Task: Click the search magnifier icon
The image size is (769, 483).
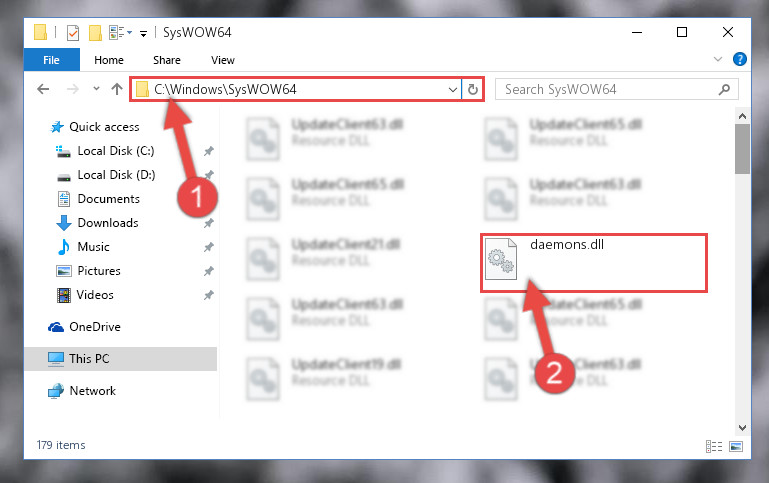Action: click(724, 89)
